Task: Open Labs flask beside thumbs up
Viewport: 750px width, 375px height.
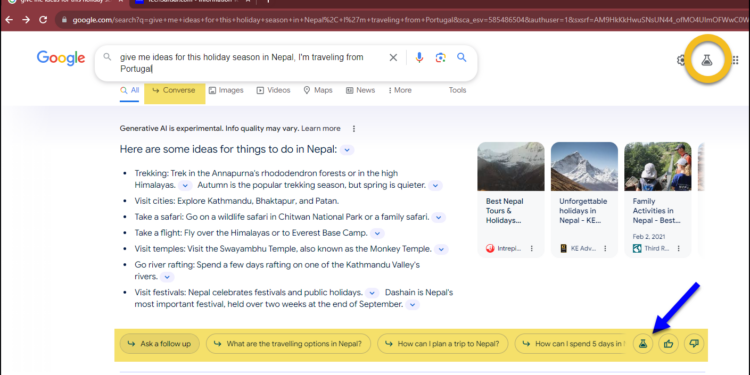Action: pos(643,343)
